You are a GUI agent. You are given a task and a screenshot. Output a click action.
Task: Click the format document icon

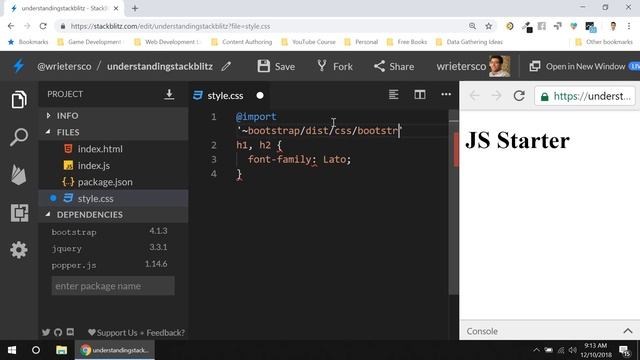(x=393, y=95)
